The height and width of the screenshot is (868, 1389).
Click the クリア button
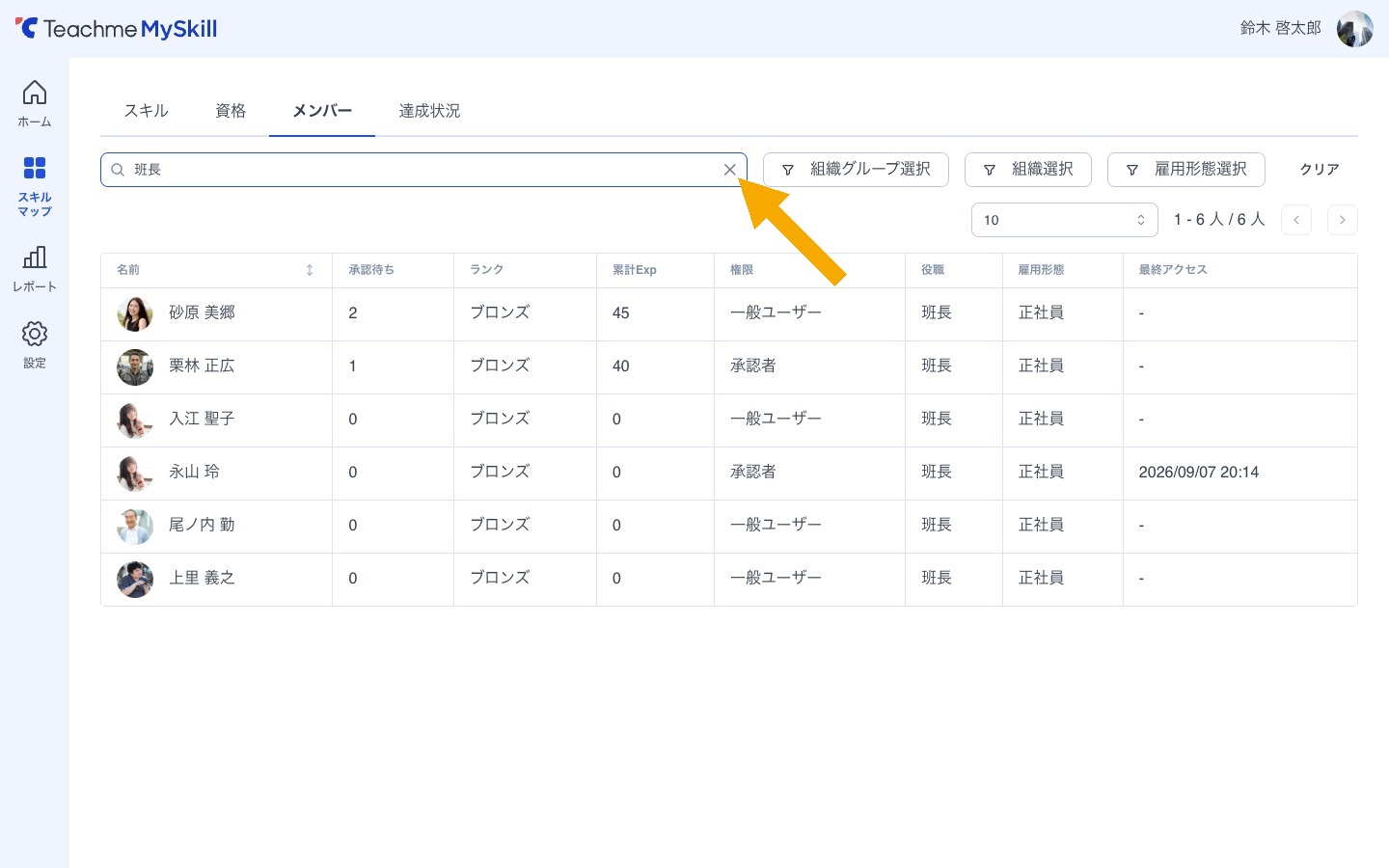coord(1320,170)
